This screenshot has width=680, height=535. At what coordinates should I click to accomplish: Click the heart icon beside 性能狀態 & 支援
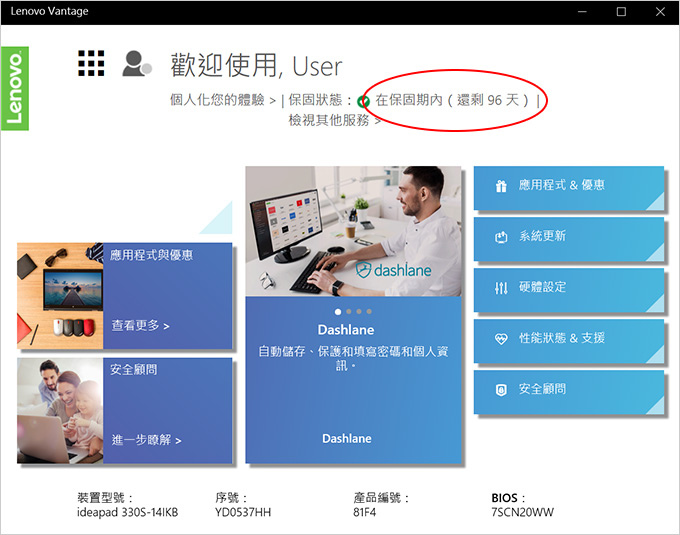[x=501, y=339]
